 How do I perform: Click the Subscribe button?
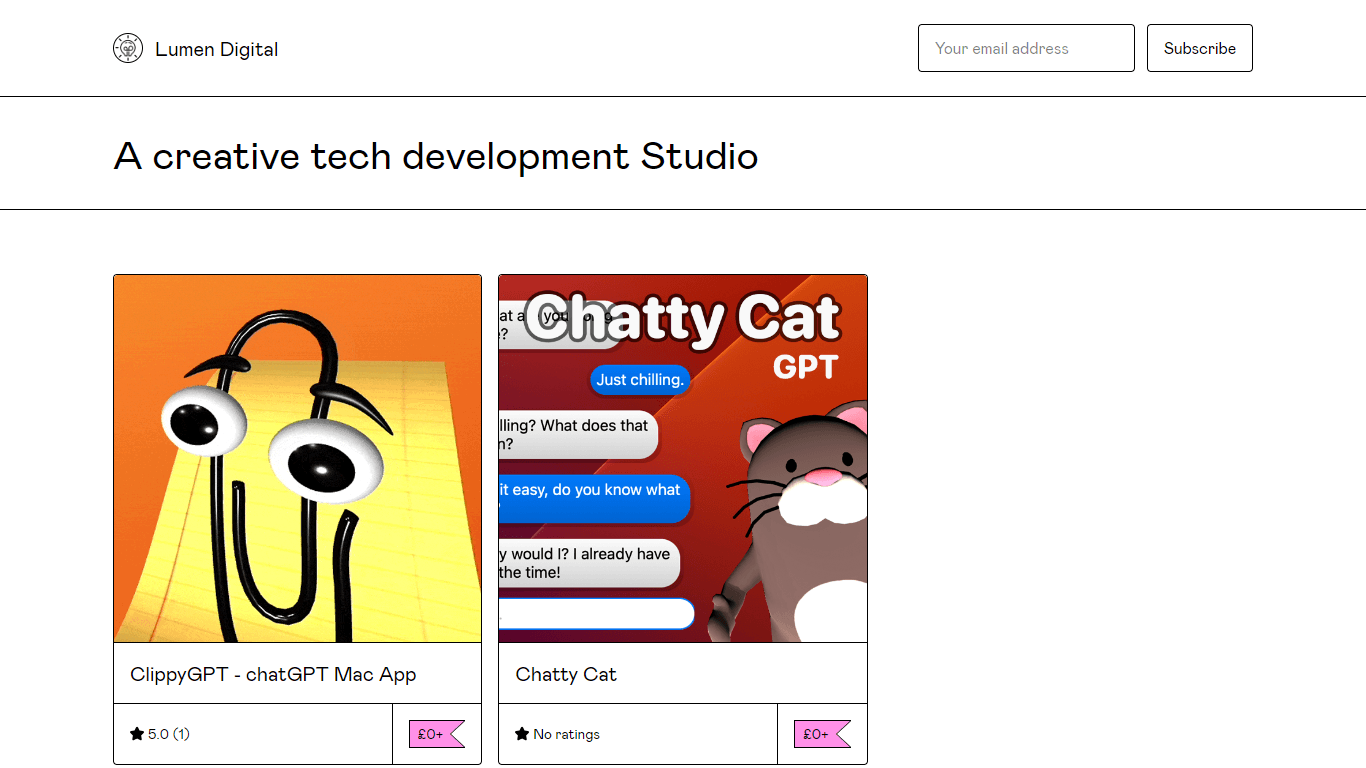pos(1199,48)
